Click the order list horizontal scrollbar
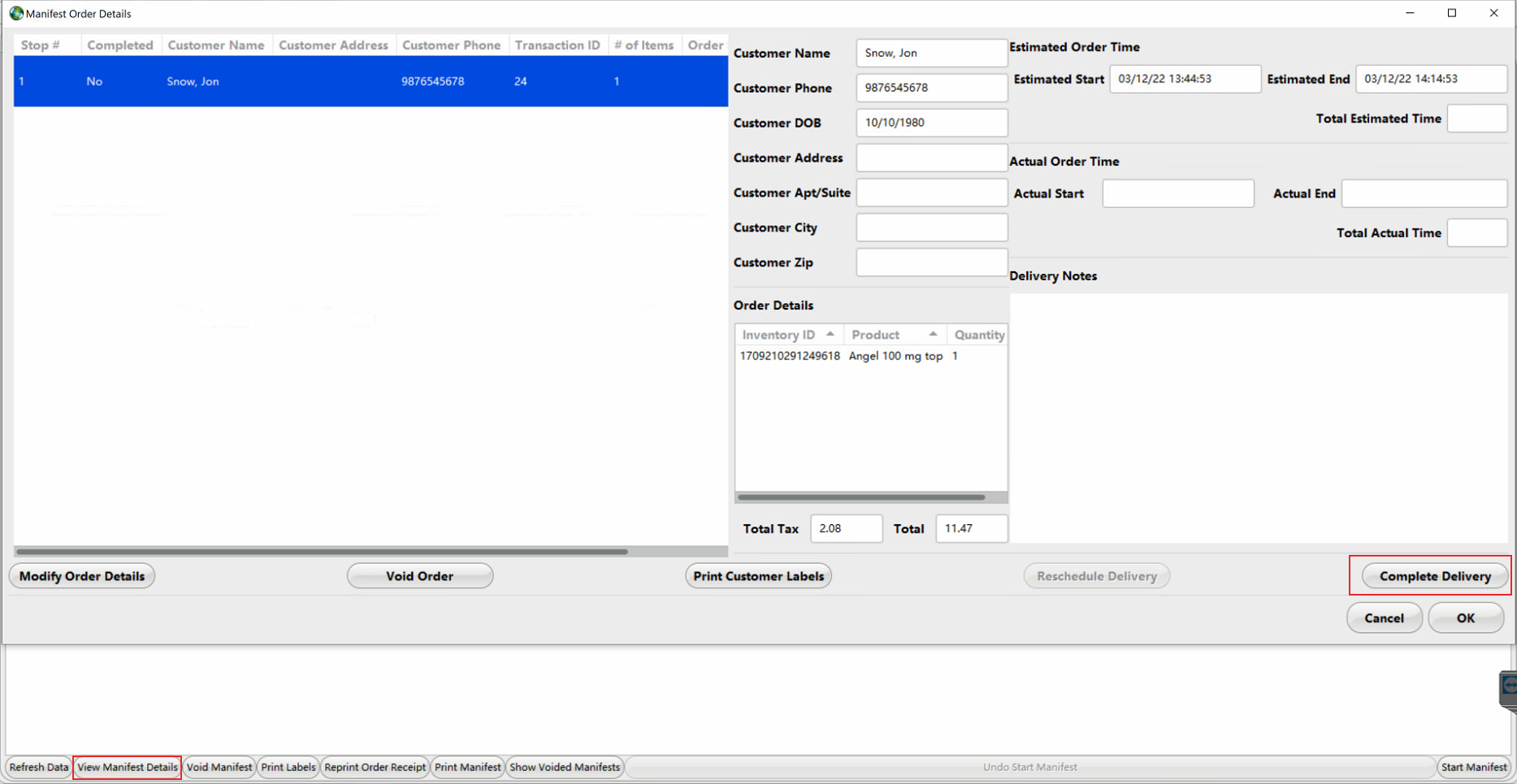This screenshot has width=1517, height=784. (322, 551)
